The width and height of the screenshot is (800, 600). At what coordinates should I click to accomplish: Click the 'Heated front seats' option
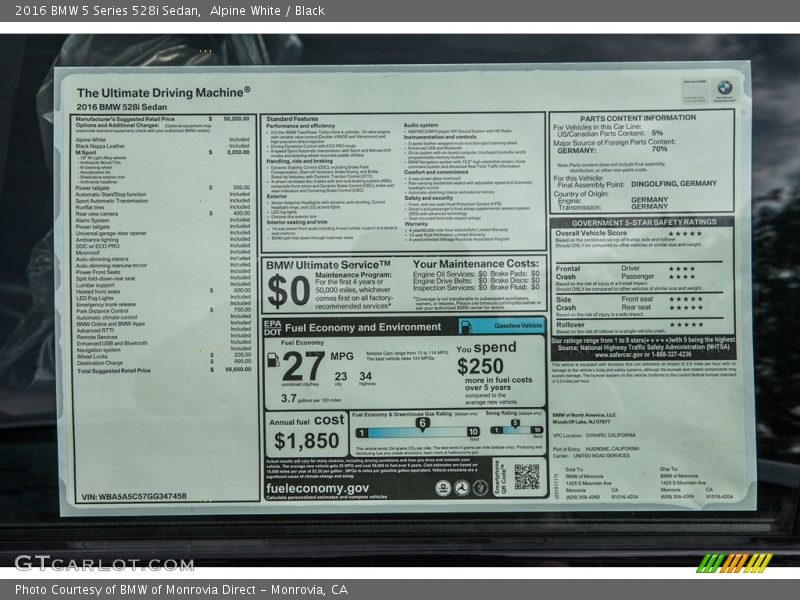pos(98,291)
